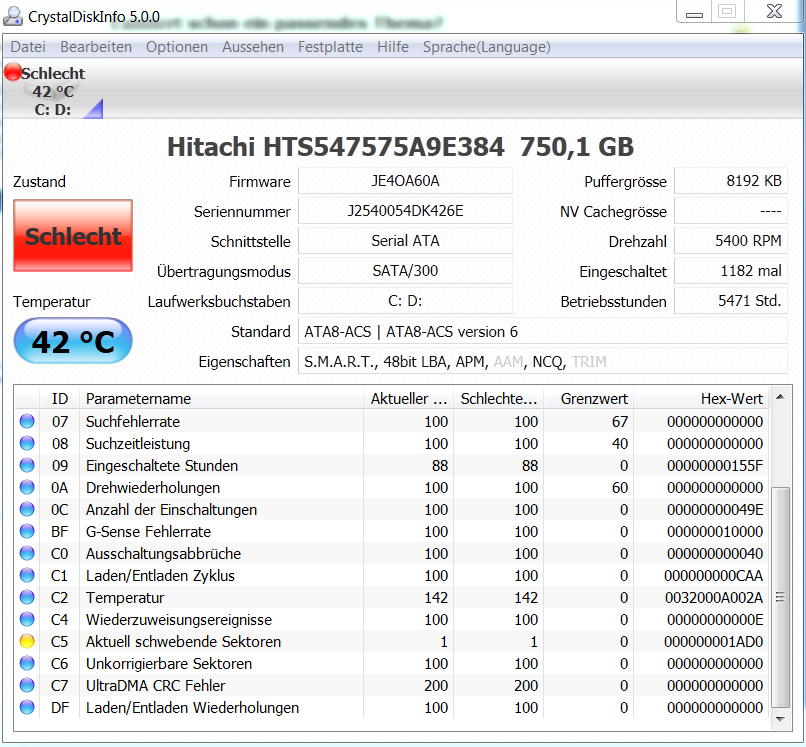This screenshot has width=806, height=747.
Task: Click status orb for Suchfehlerrate row
Action: pyautogui.click(x=27, y=421)
